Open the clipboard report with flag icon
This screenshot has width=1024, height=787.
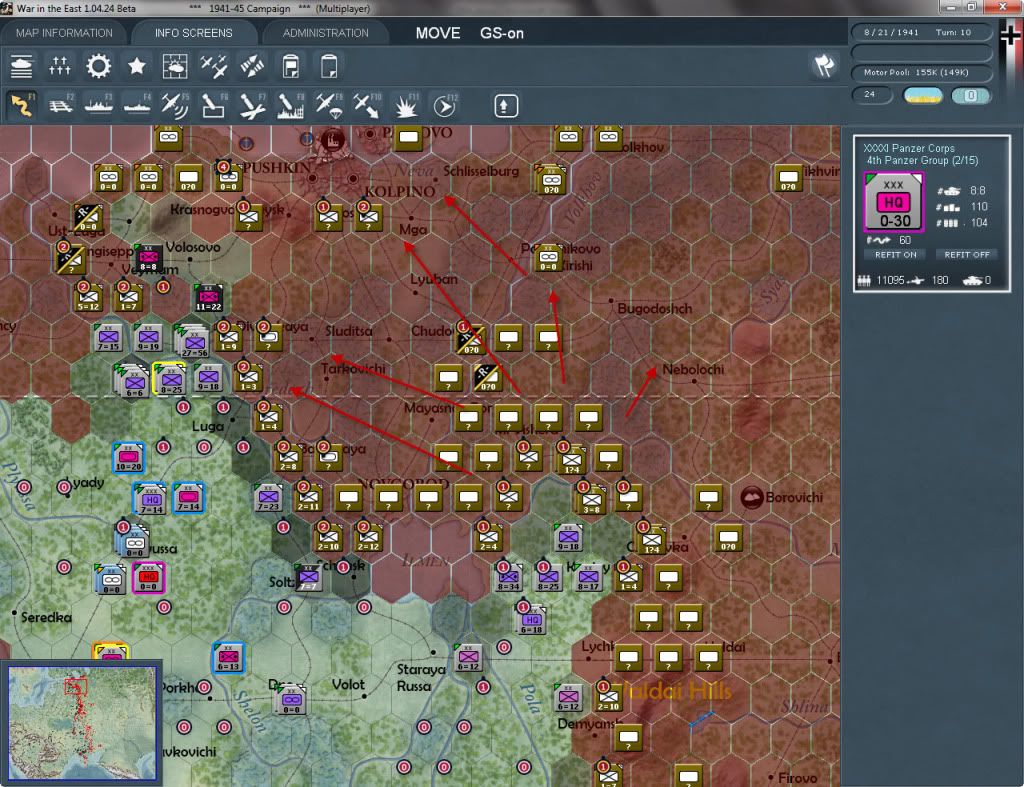[291, 66]
